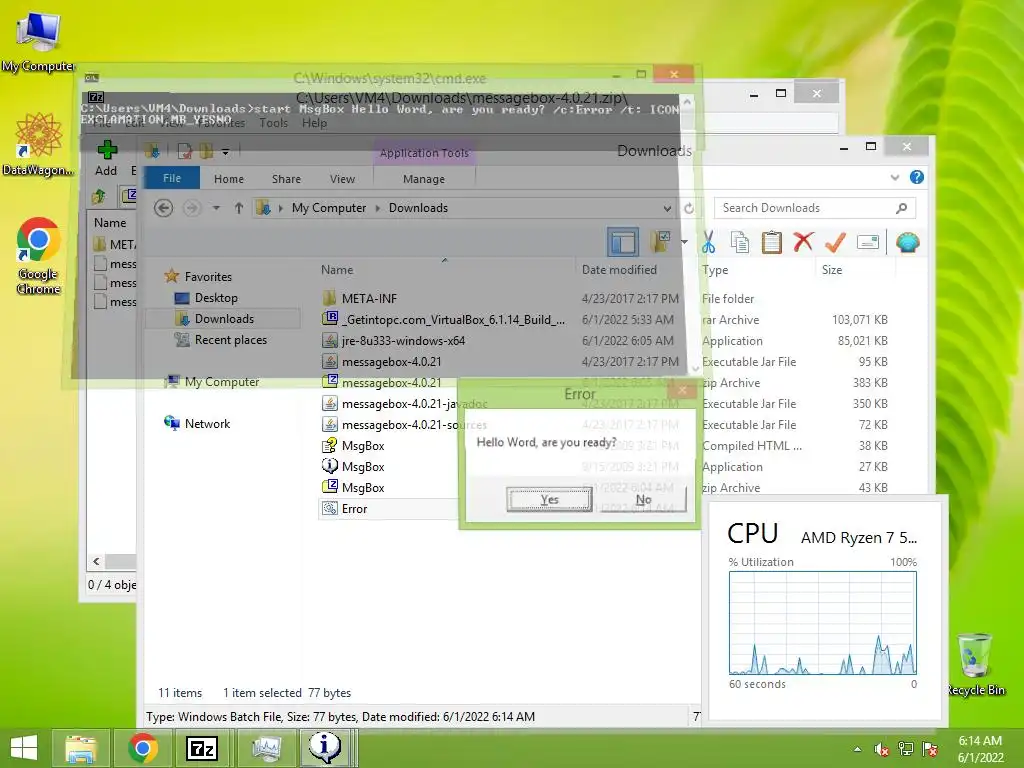Open File Explorer from the taskbar
The width and height of the screenshot is (1024, 768).
pos(80,748)
